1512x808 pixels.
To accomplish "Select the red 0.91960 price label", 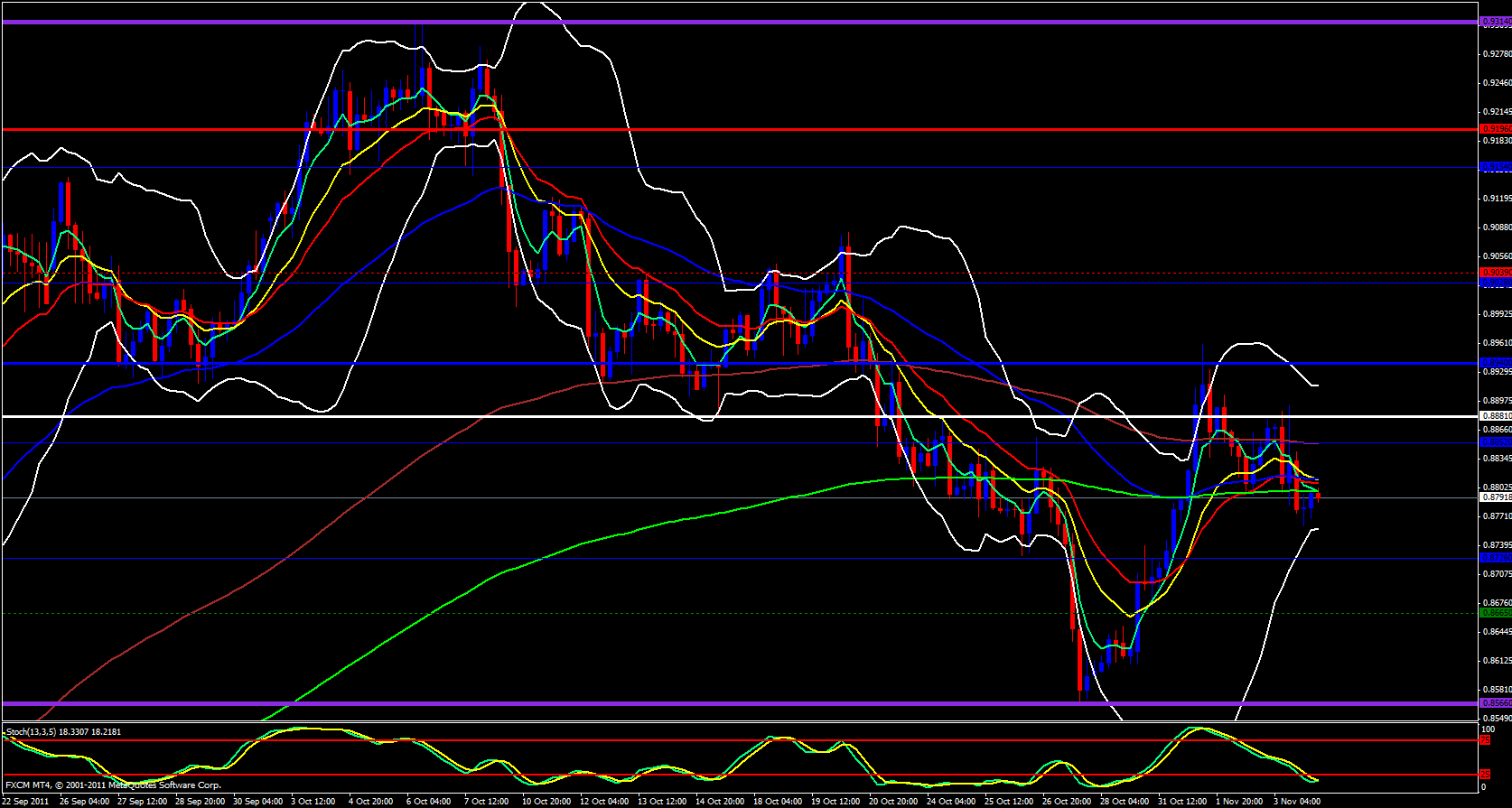I will click(x=1495, y=129).
